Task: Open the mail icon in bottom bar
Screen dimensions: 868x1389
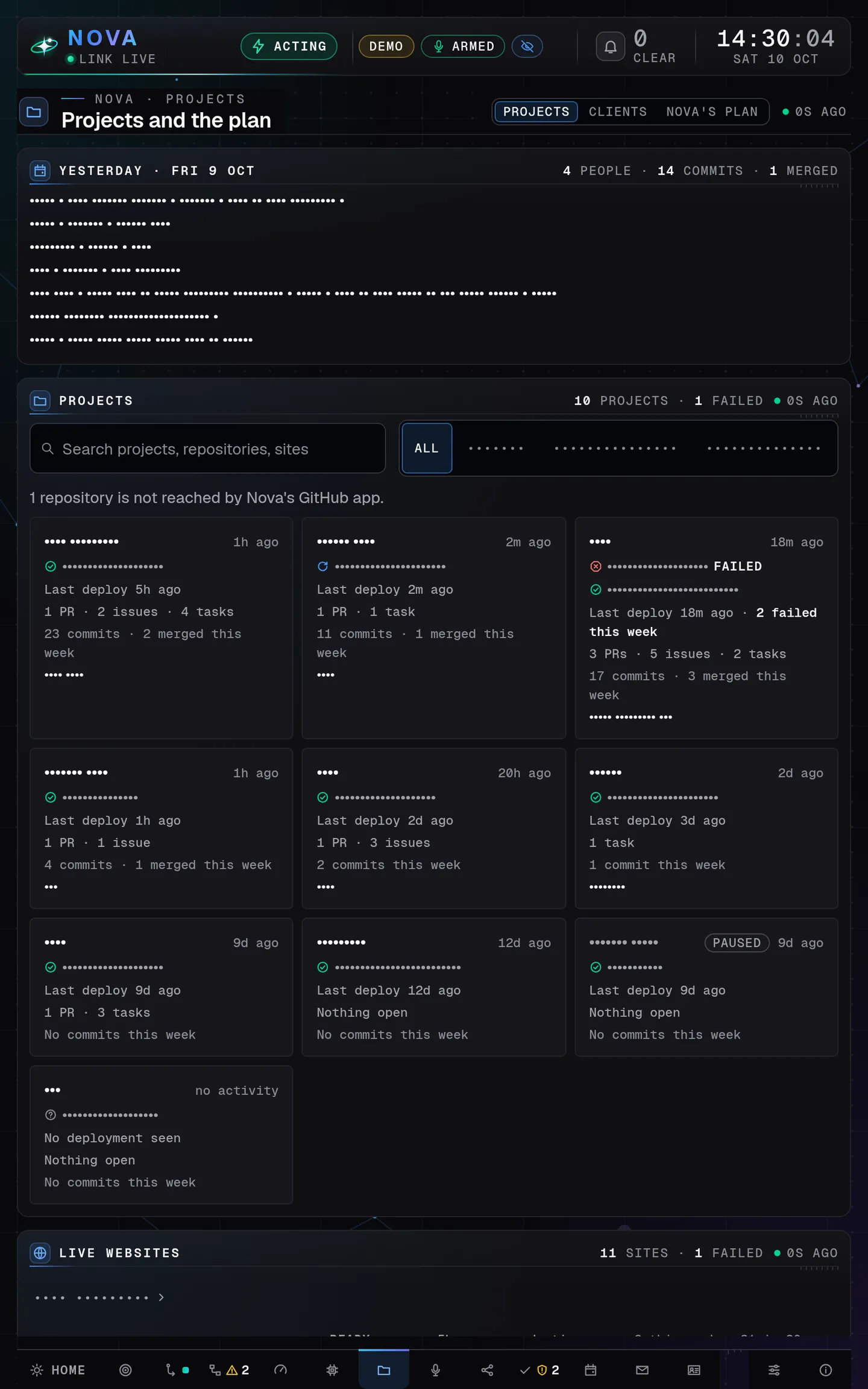Action: pos(642,1370)
